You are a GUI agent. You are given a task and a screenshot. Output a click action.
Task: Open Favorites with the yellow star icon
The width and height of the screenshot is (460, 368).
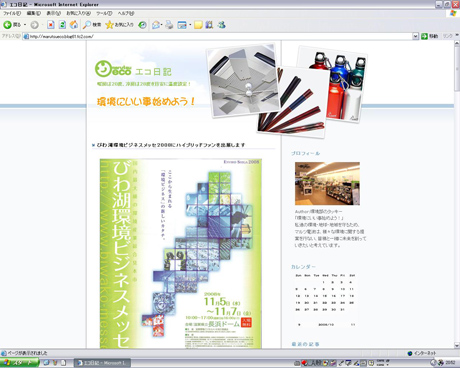click(119, 25)
